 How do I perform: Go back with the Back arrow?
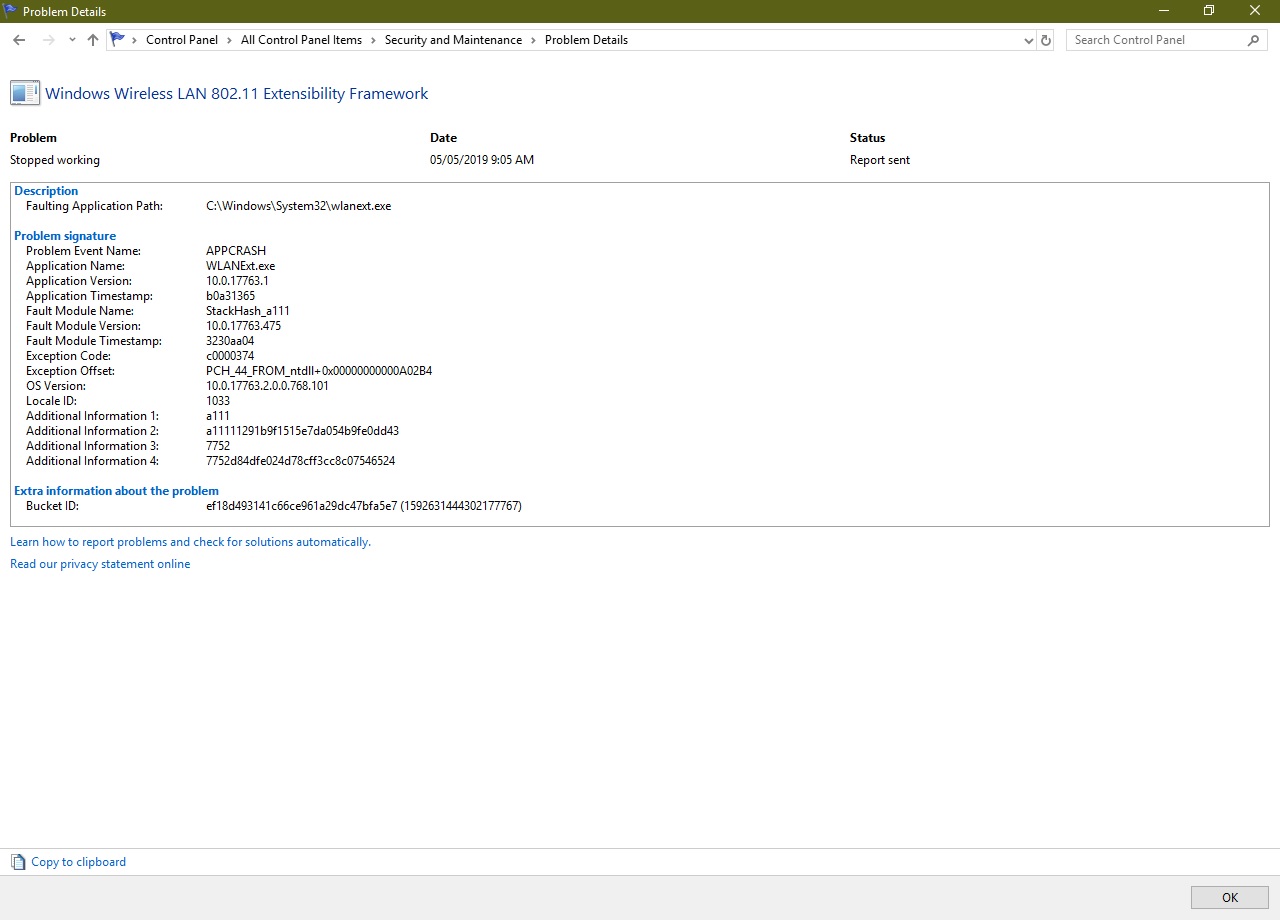coord(19,40)
